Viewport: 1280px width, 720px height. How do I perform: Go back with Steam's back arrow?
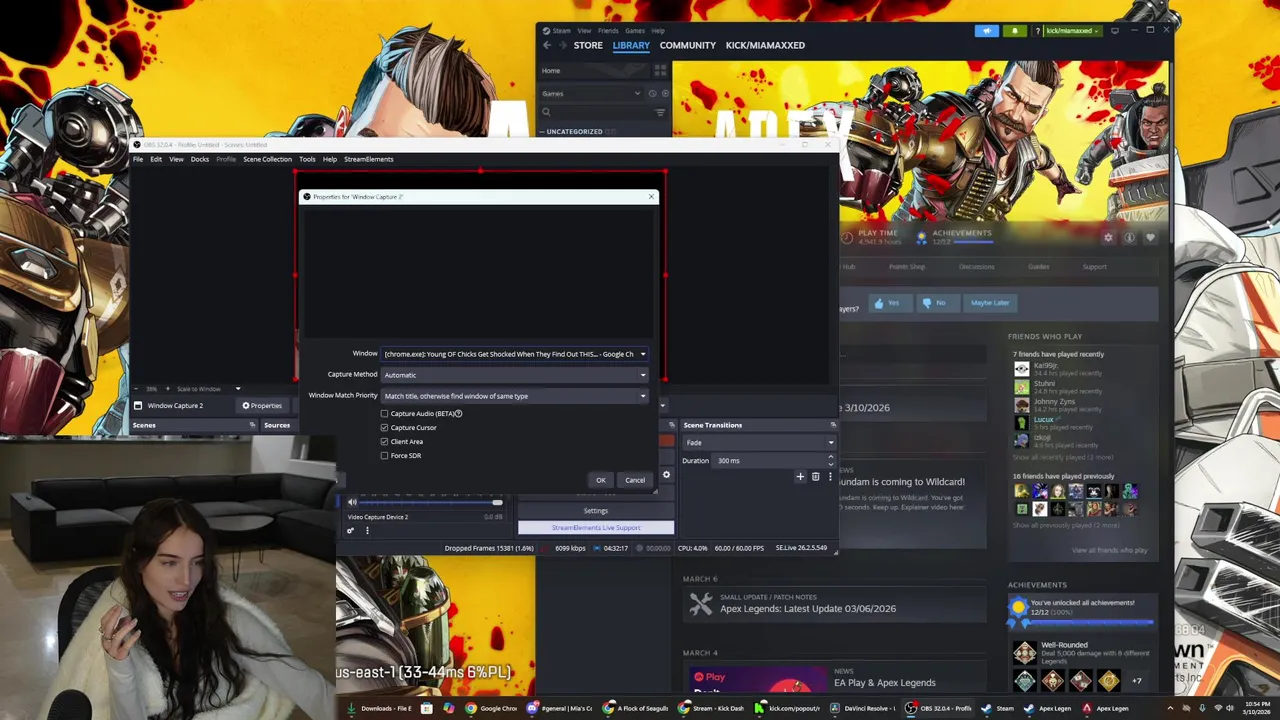(x=547, y=45)
